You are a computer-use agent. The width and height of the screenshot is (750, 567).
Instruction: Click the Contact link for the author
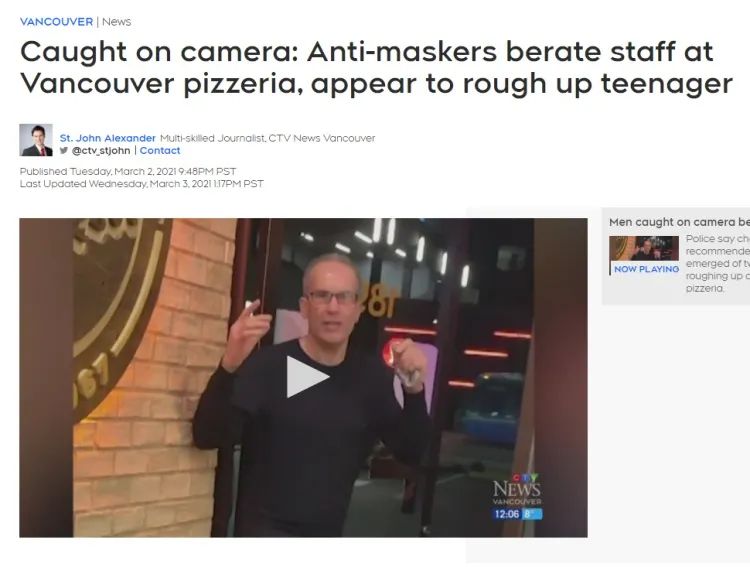pyautogui.click(x=160, y=150)
